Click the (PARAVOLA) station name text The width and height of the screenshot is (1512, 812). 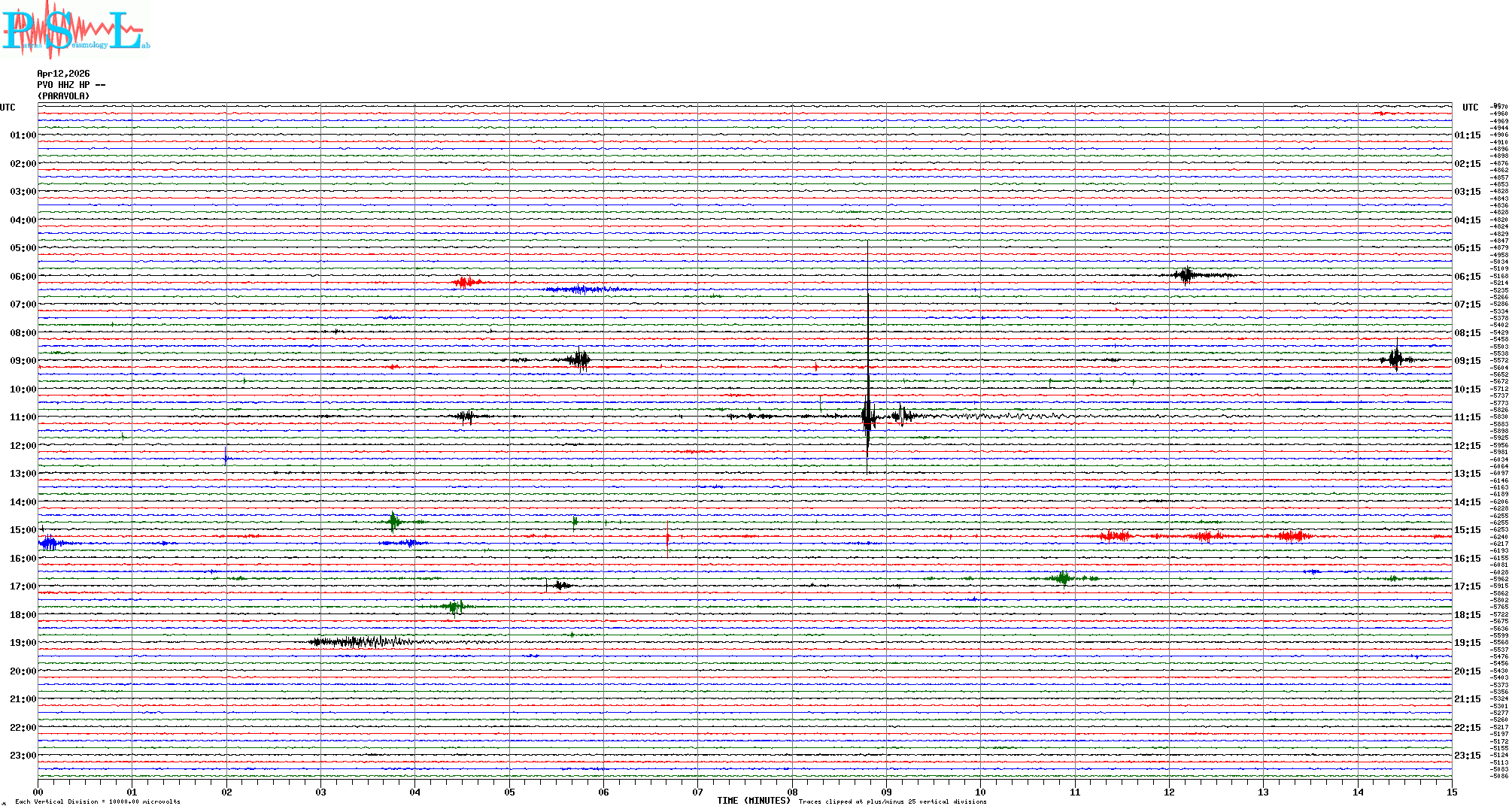[x=63, y=96]
